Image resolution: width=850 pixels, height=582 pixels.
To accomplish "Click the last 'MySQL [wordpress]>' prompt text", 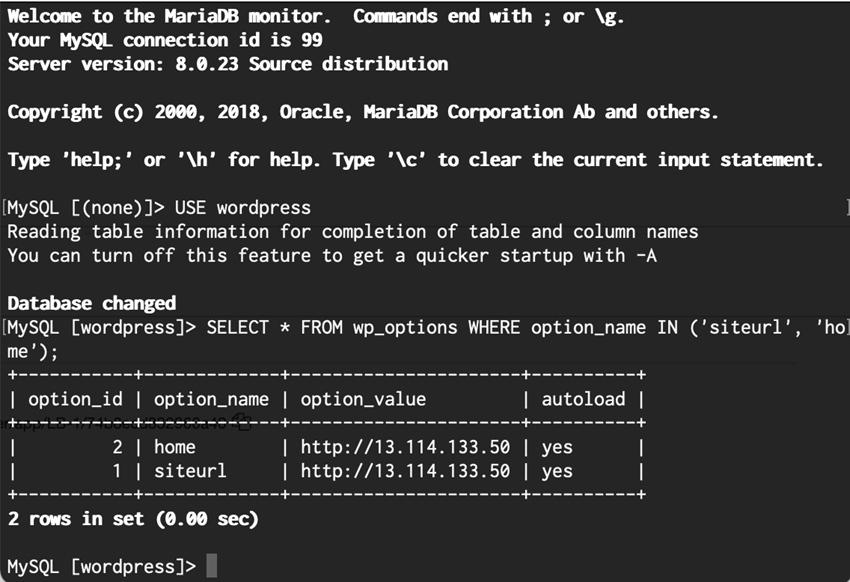I will coord(100,567).
